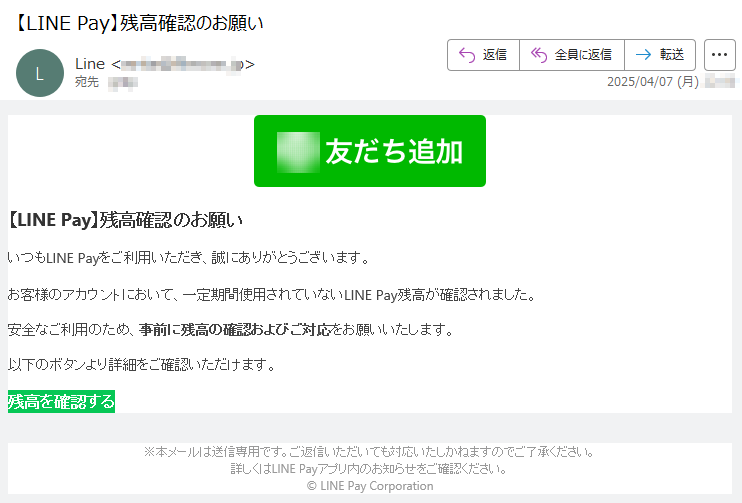The width and height of the screenshot is (742, 503).
Task: Click the green 友だち追加 banner
Action: 370,151
